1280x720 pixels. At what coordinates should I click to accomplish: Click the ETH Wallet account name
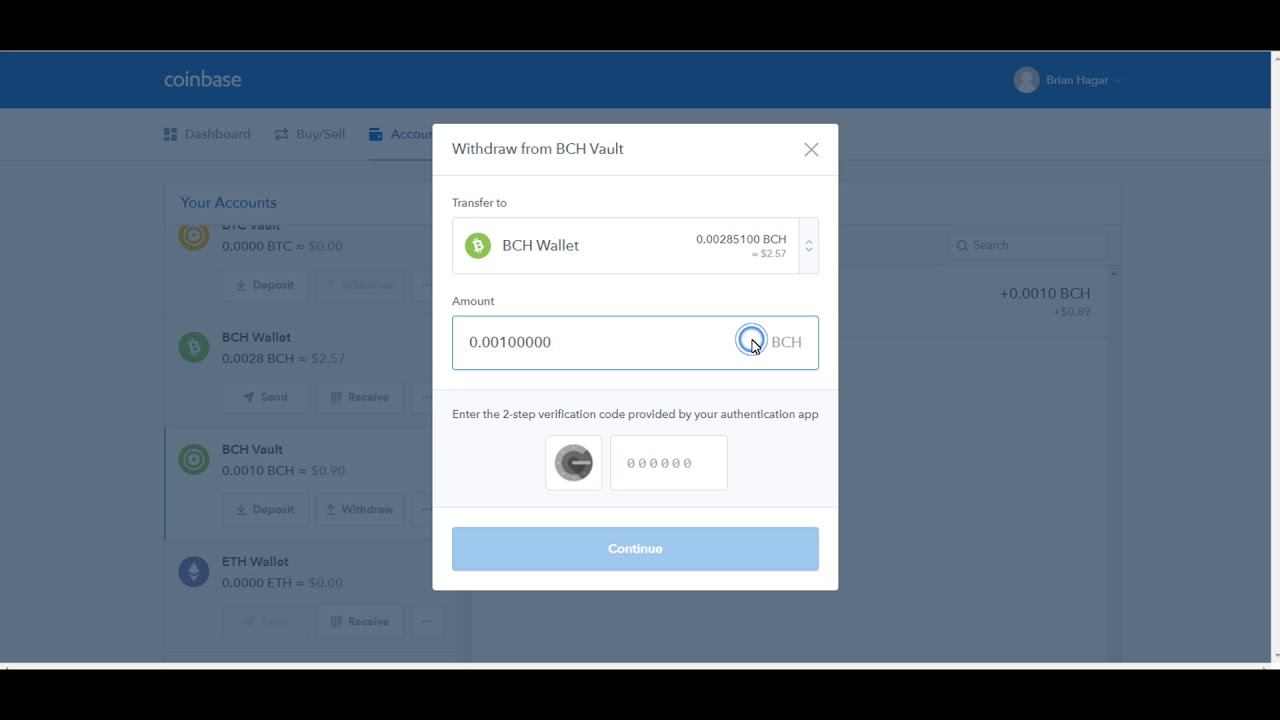coord(255,561)
